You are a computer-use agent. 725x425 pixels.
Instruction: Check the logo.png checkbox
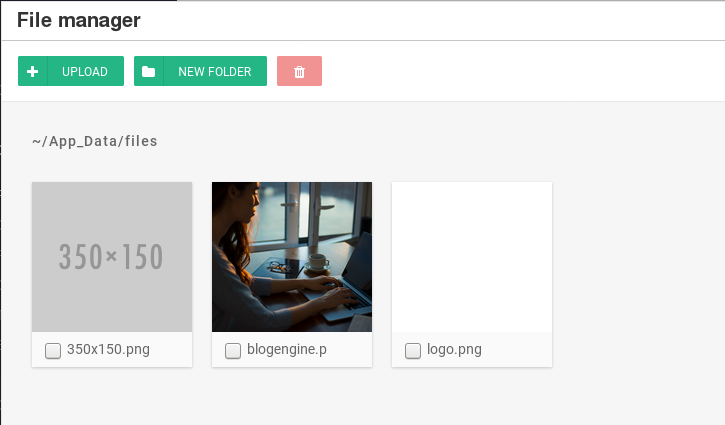coord(413,351)
